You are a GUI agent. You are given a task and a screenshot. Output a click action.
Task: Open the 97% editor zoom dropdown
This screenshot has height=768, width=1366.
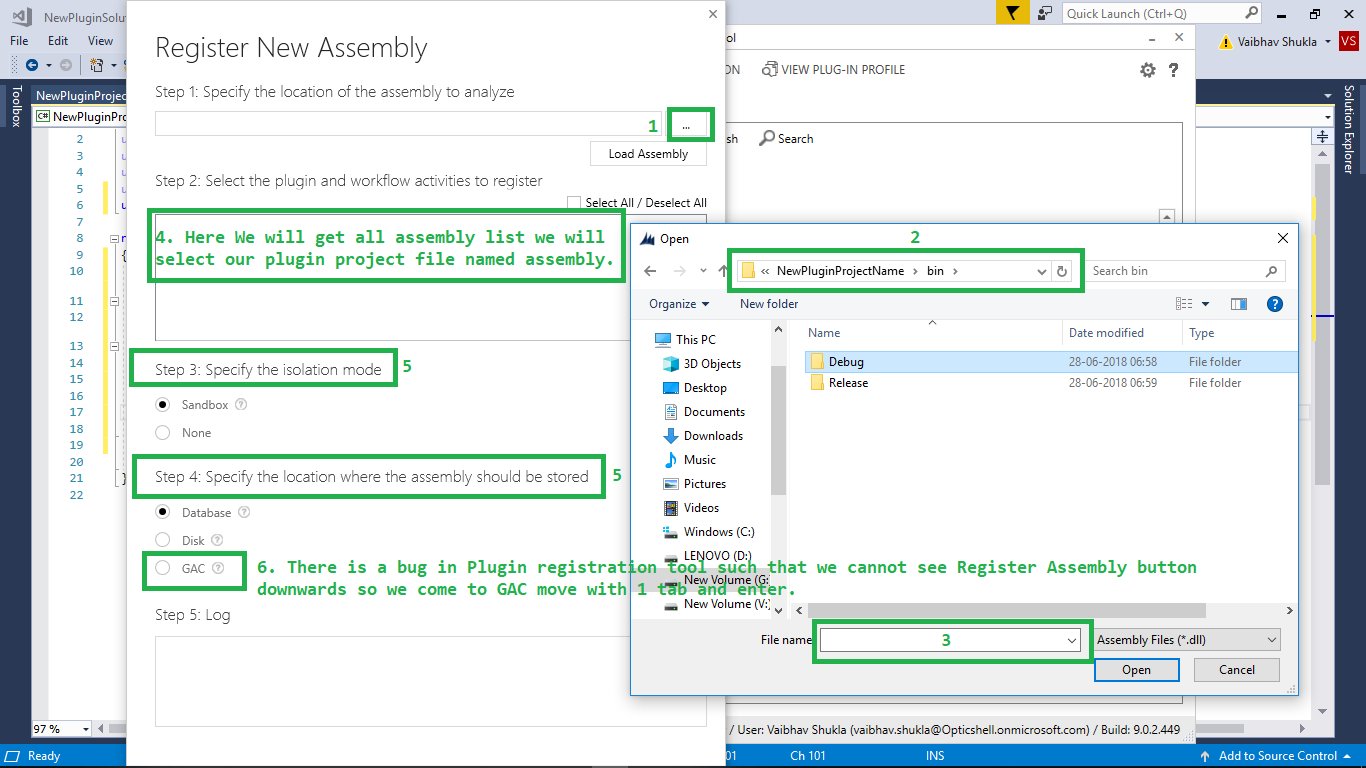click(58, 728)
